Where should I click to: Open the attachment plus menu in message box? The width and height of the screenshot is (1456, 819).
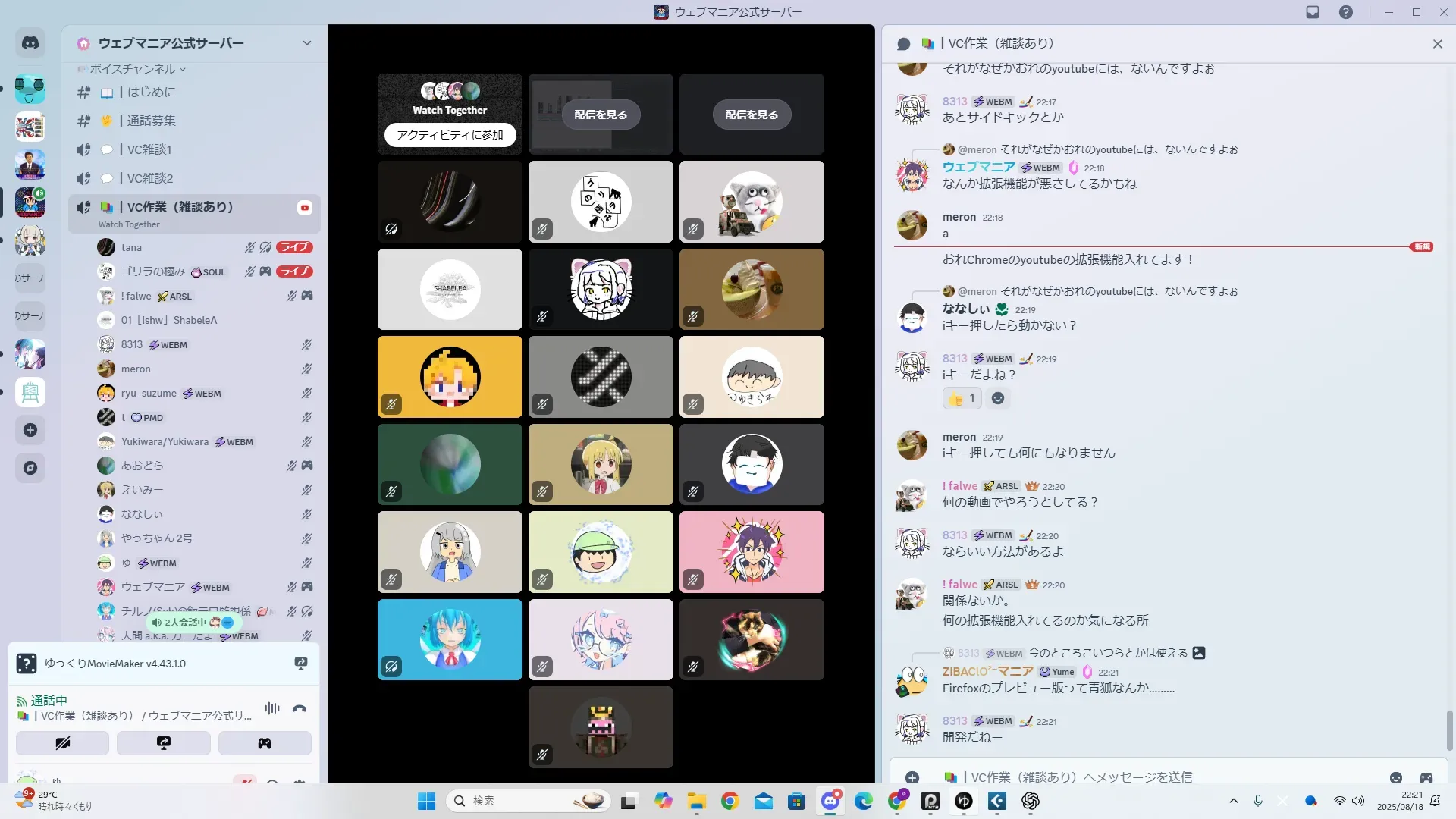912,777
